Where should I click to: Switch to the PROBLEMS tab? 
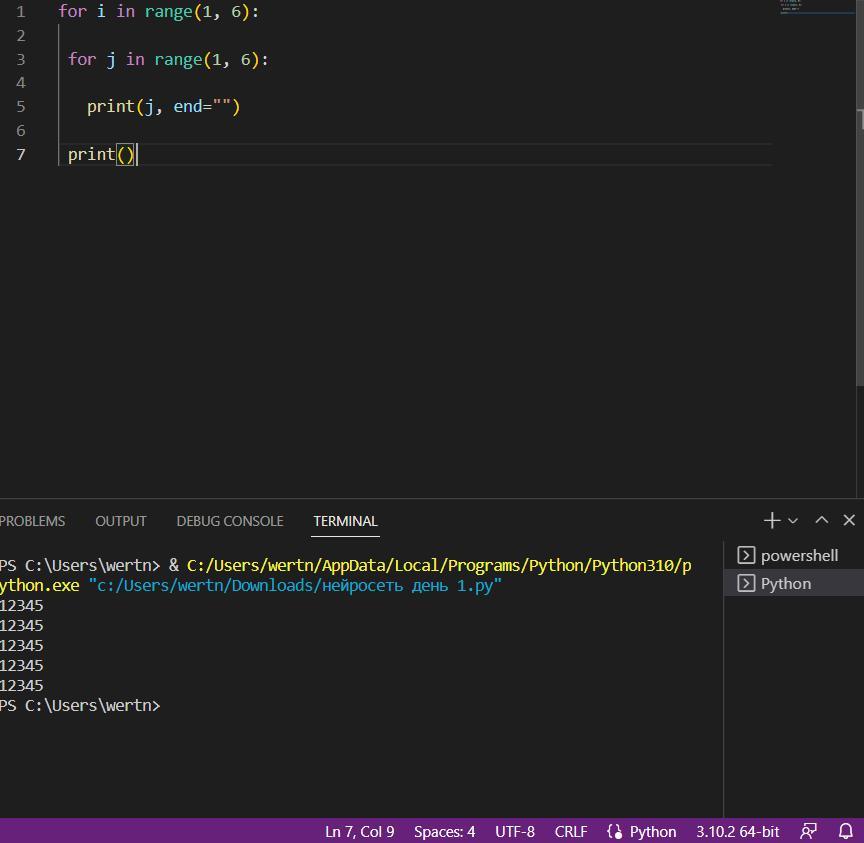pos(32,521)
